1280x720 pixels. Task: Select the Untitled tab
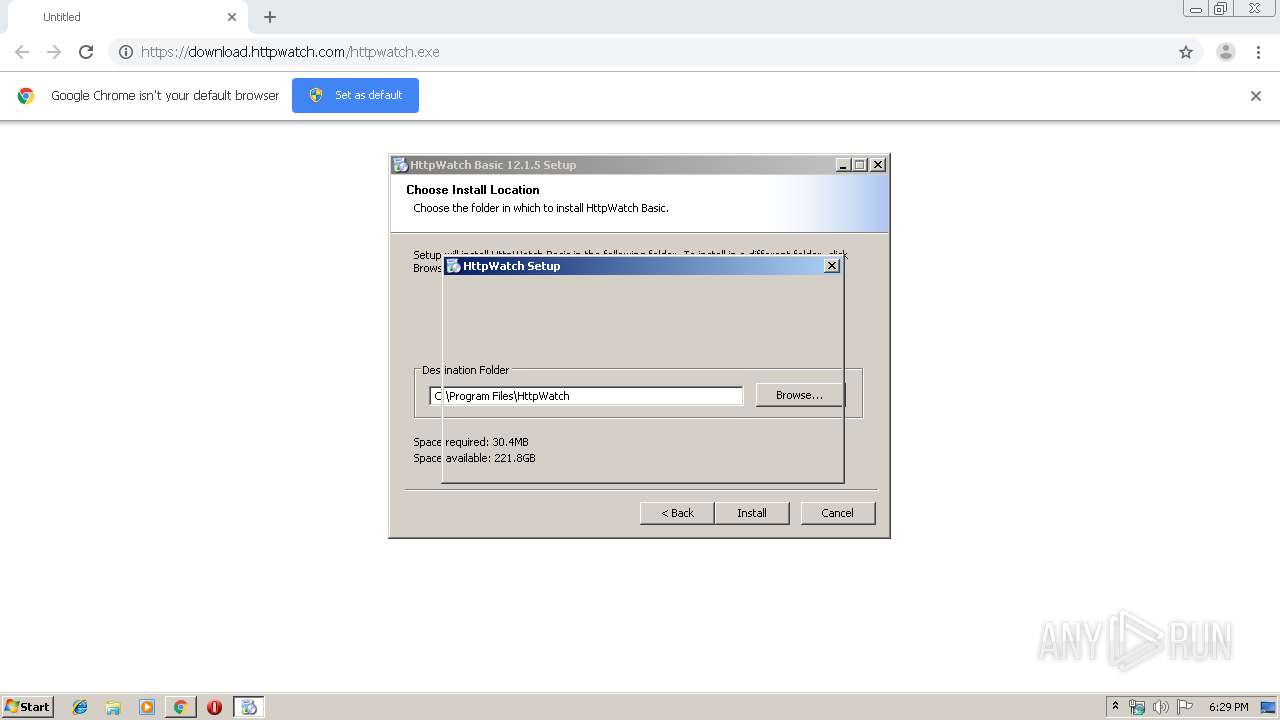125,17
